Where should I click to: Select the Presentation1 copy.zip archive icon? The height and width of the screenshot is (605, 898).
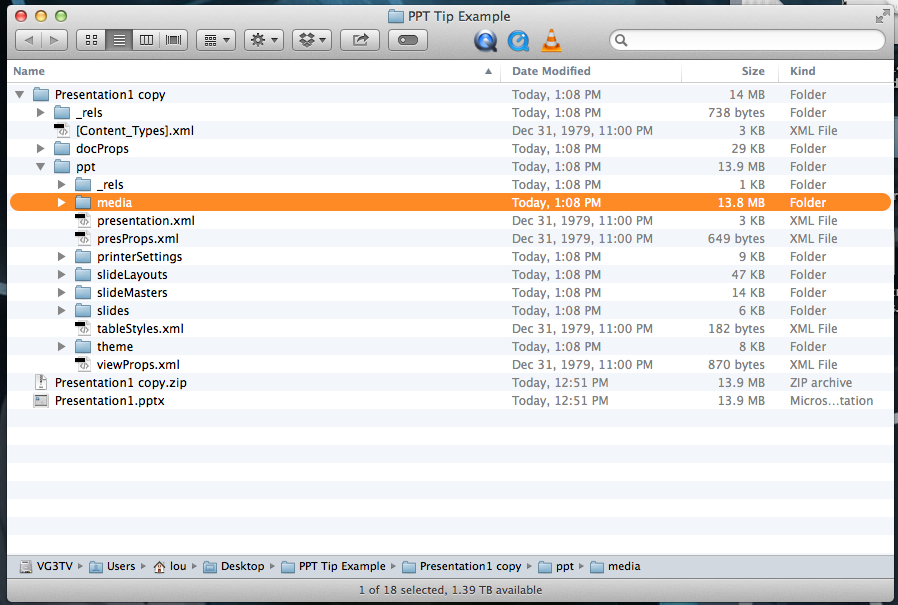[41, 382]
